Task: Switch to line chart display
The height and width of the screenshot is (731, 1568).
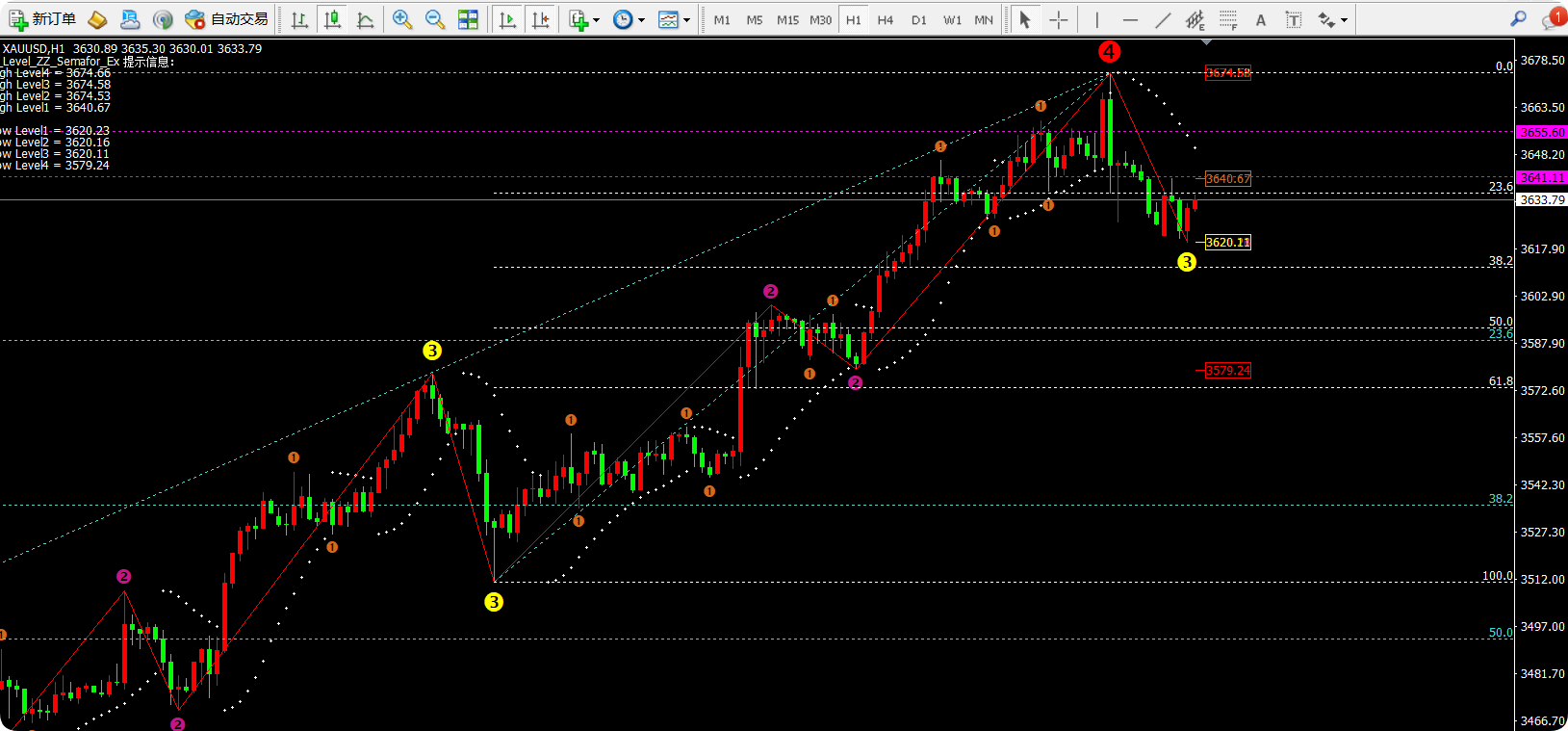Action: (365, 19)
